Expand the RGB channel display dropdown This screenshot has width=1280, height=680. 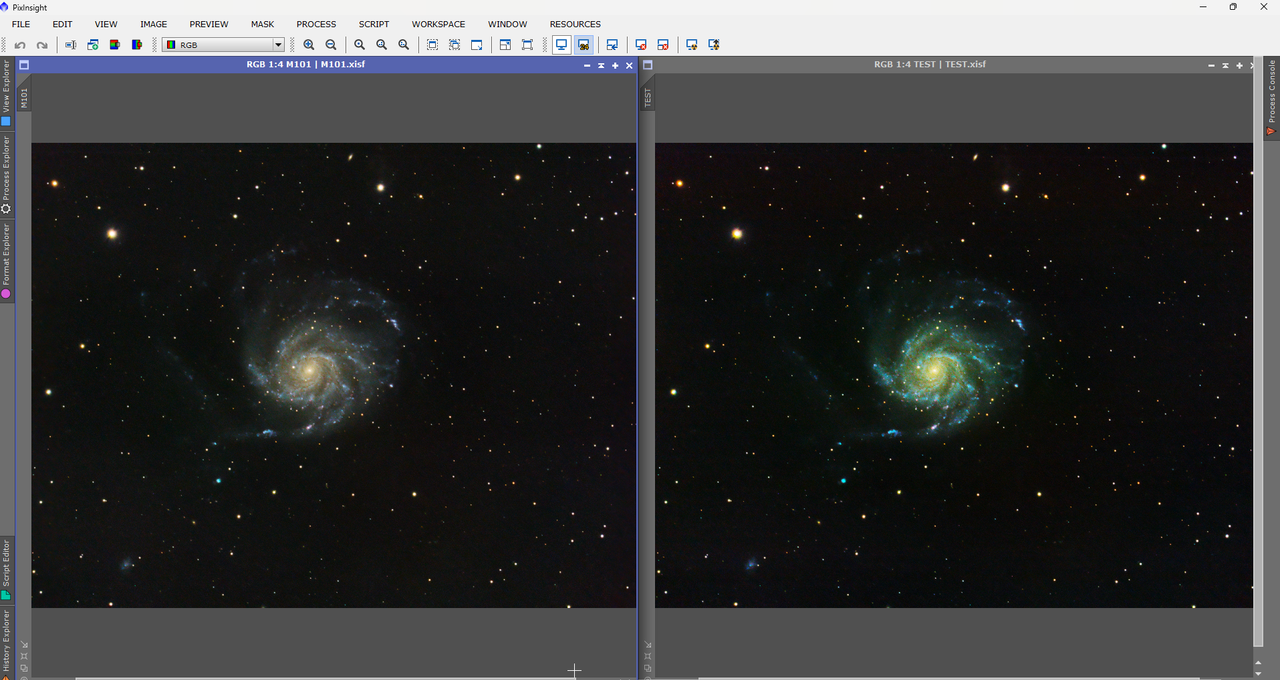click(278, 45)
